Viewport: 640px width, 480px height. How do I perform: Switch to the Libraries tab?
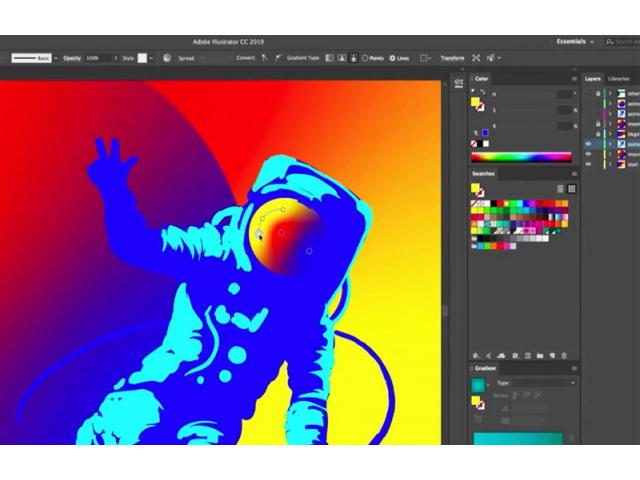(x=619, y=79)
